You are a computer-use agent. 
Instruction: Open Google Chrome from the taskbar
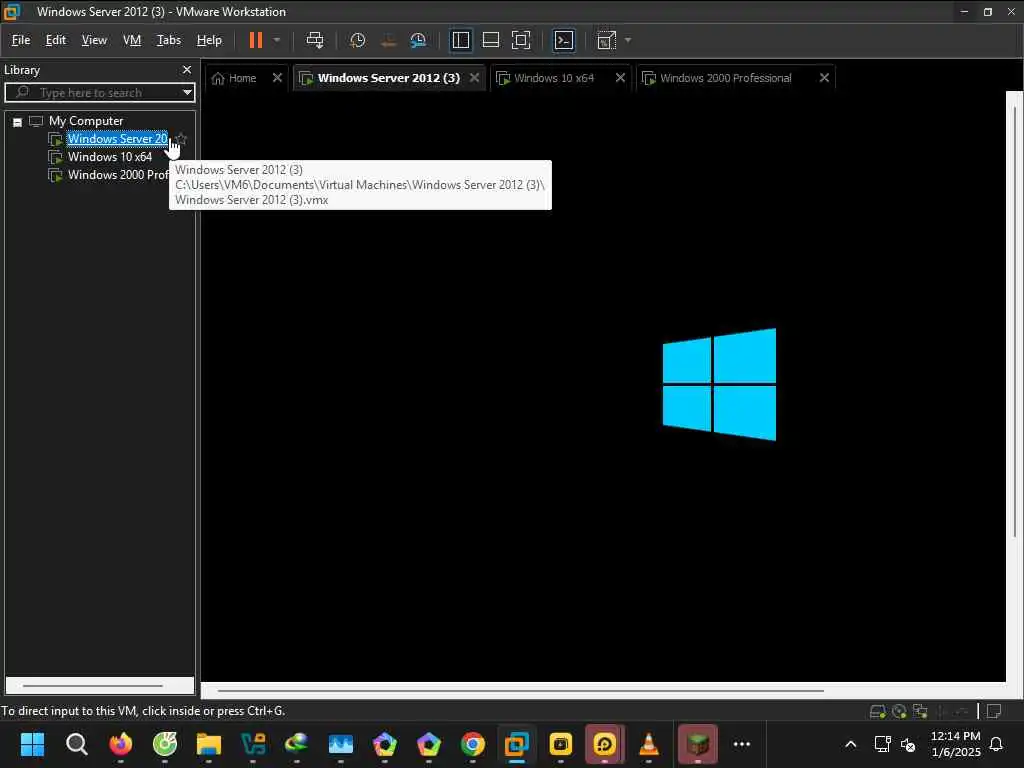(473, 744)
